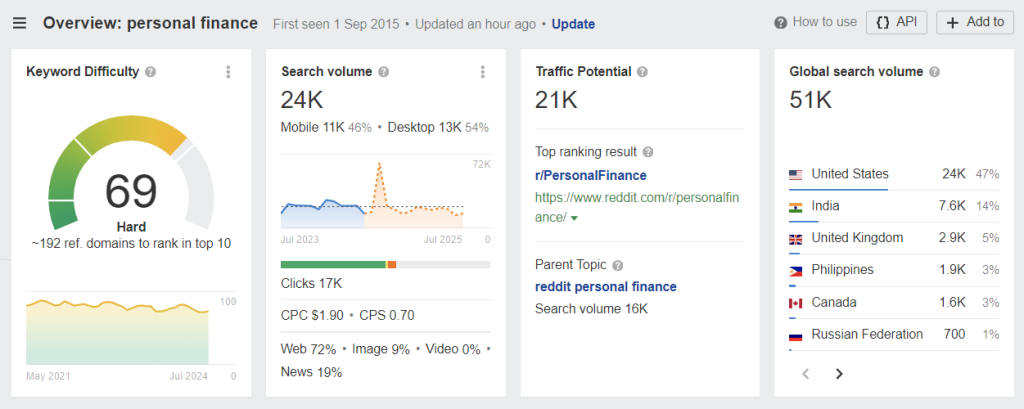Click the Russian Federation flag icon

click(x=795, y=336)
